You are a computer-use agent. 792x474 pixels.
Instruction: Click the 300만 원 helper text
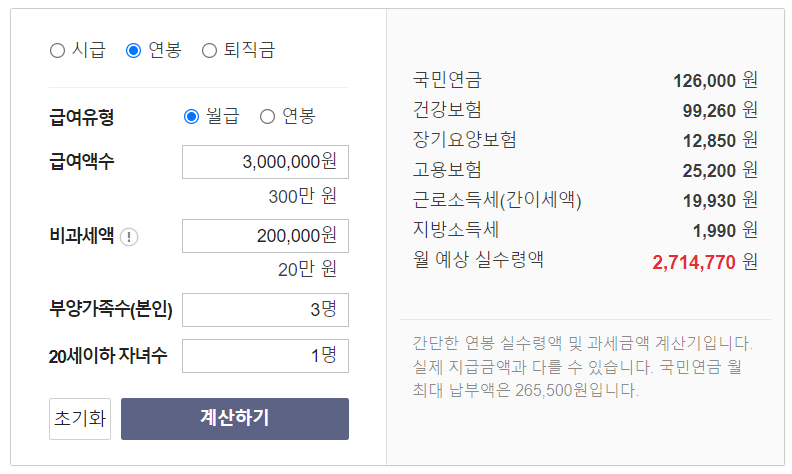(303, 196)
